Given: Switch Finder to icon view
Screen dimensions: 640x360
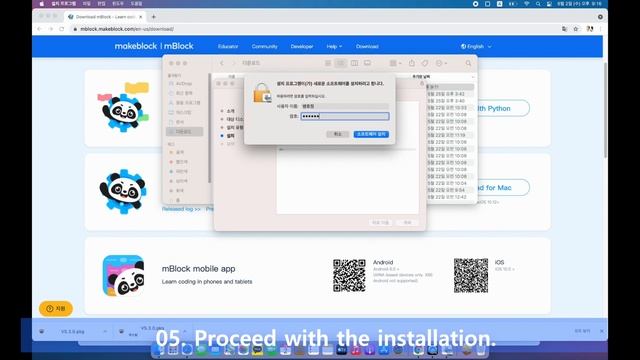Looking at the screenshot, I should click(328, 63).
